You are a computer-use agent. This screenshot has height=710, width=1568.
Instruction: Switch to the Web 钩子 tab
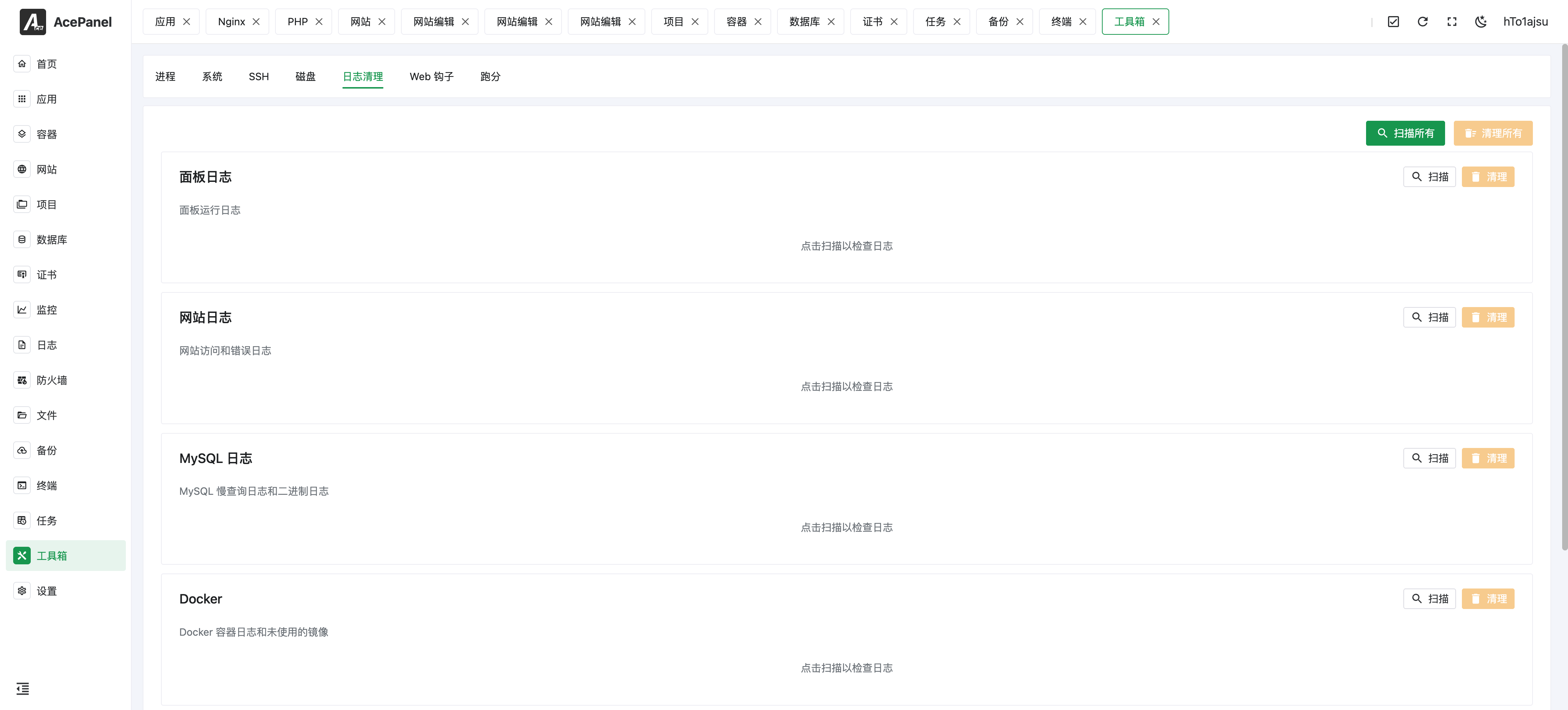(x=432, y=77)
